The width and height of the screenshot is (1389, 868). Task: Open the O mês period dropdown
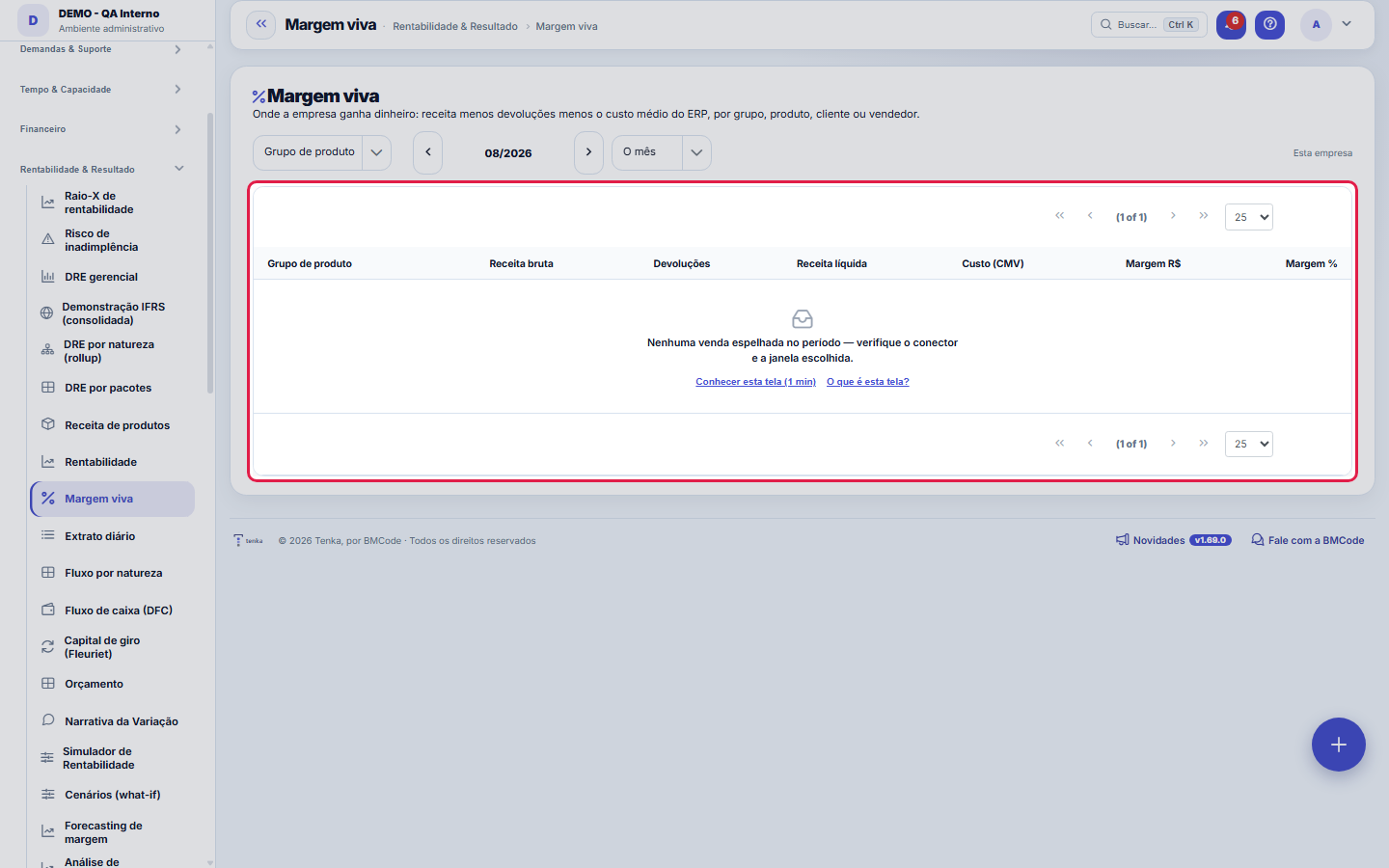(662, 152)
